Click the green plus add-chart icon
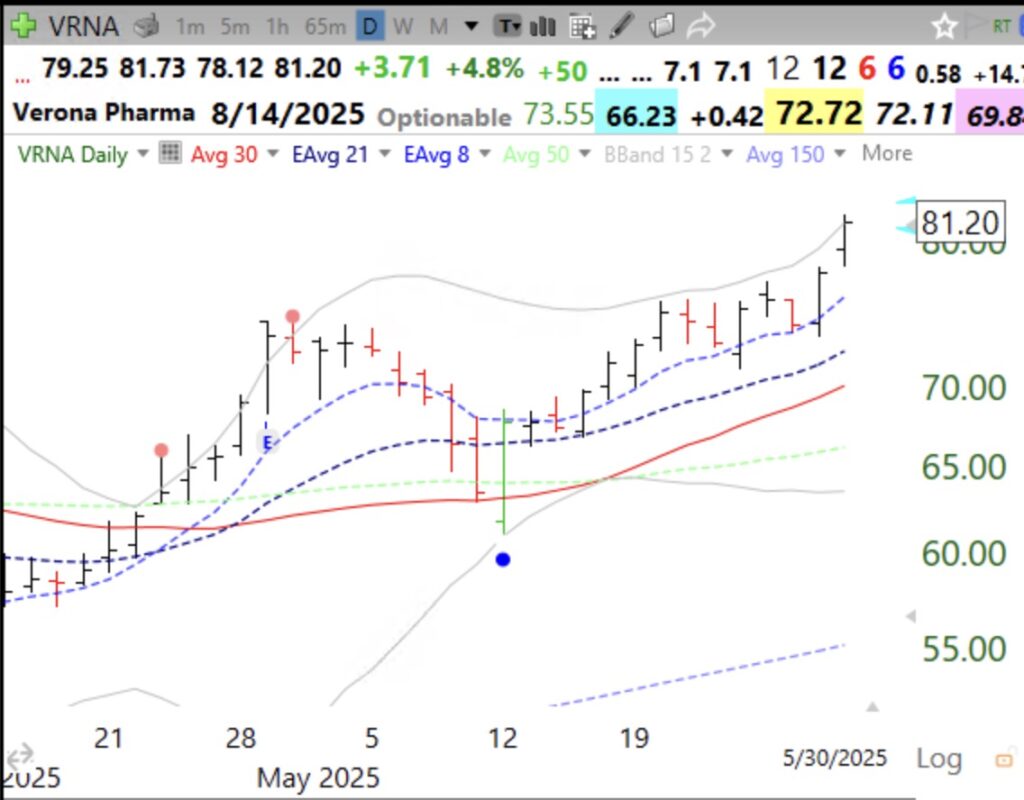The image size is (1024, 800). (24, 26)
